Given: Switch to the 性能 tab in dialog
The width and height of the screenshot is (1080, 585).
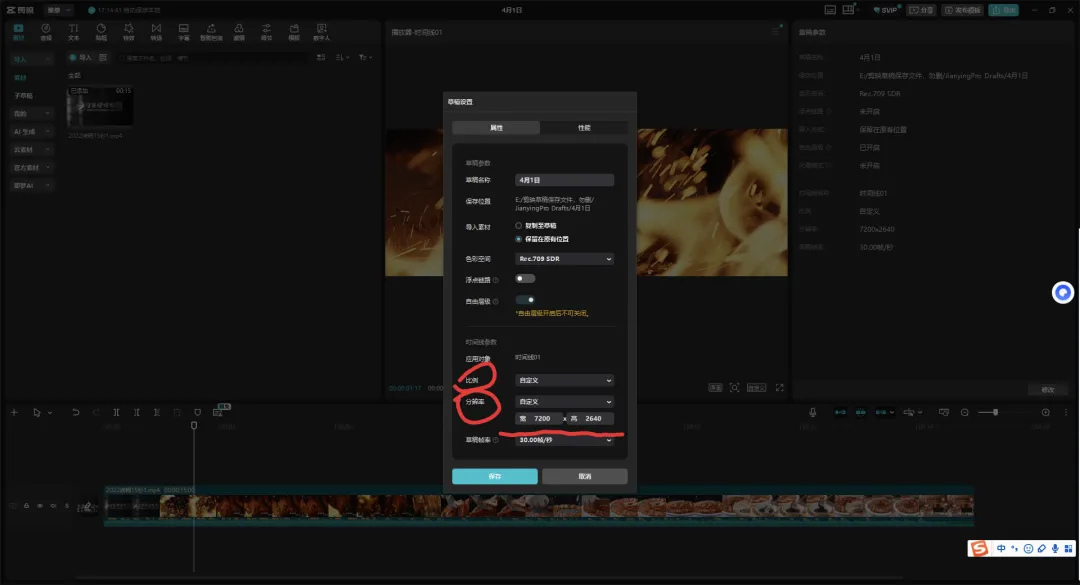Looking at the screenshot, I should pyautogui.click(x=584, y=128).
